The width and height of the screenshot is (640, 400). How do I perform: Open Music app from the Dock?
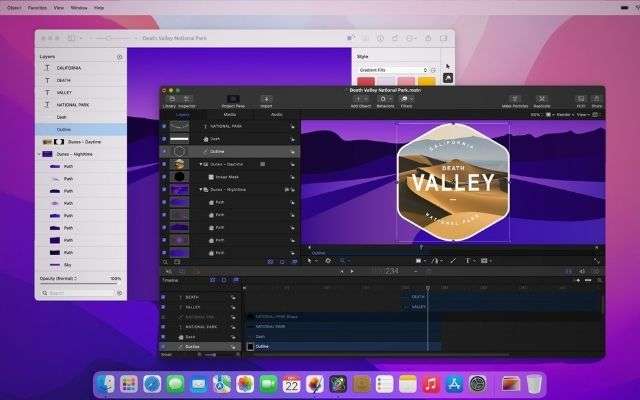coord(431,384)
